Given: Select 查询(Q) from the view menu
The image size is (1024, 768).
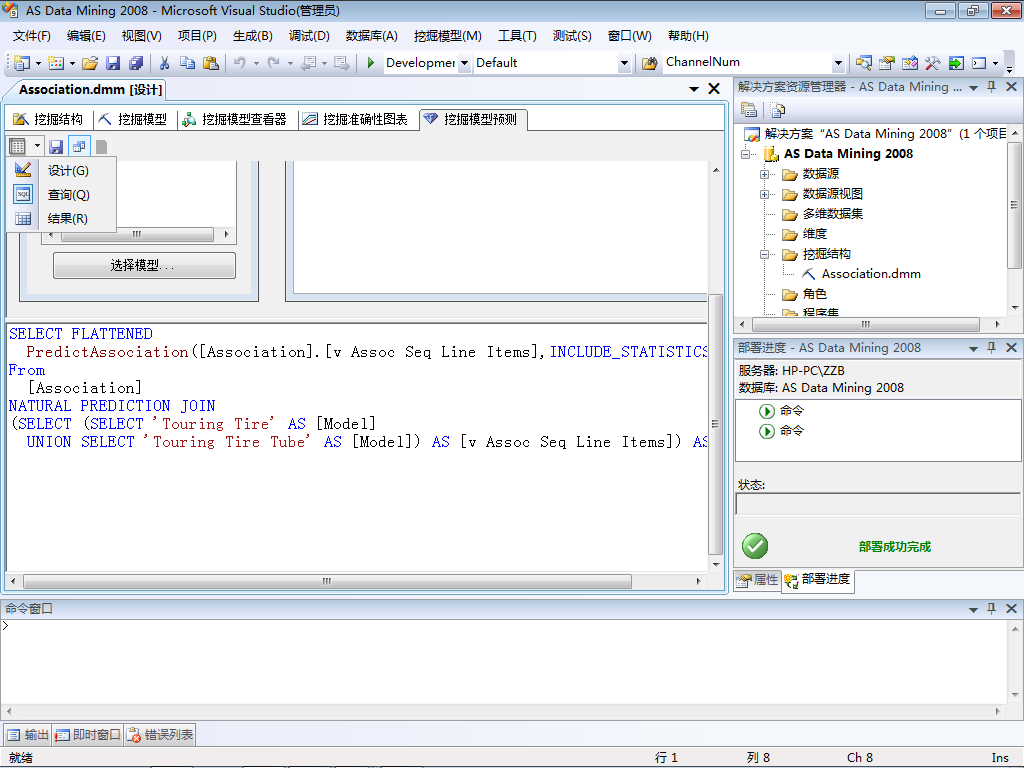Looking at the screenshot, I should tap(61, 195).
